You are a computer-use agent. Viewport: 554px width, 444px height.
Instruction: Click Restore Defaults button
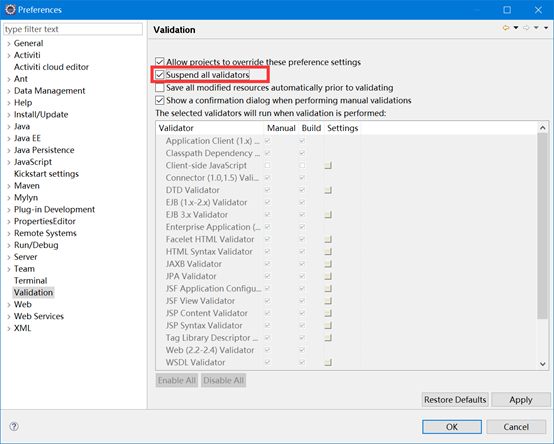coord(455,399)
